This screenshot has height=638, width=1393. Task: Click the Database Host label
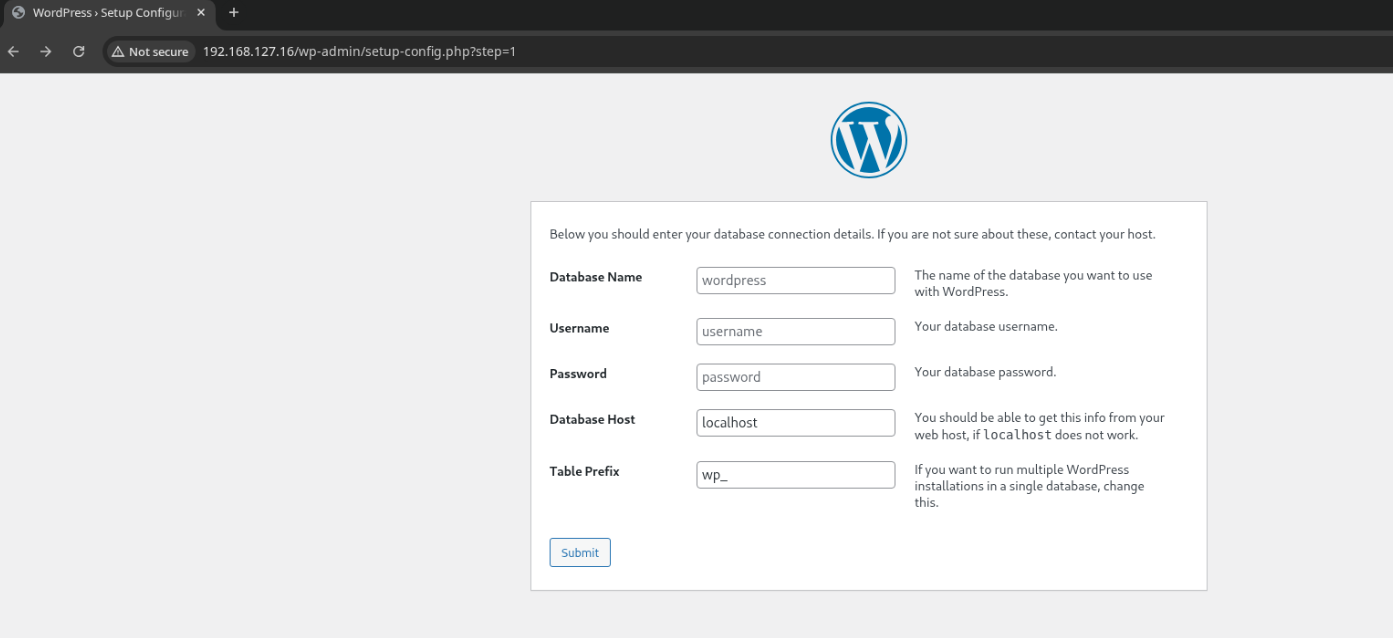592,420
